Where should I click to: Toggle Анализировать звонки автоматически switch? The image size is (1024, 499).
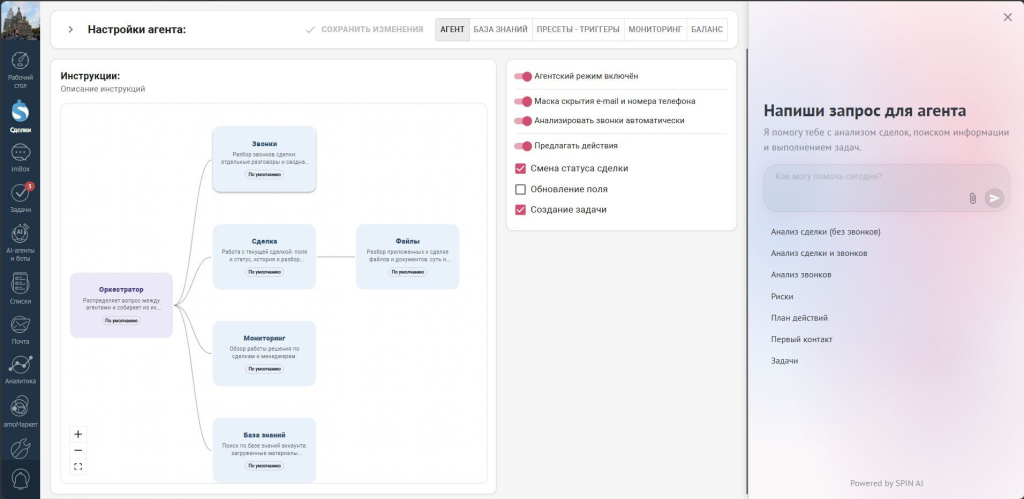[x=523, y=121]
